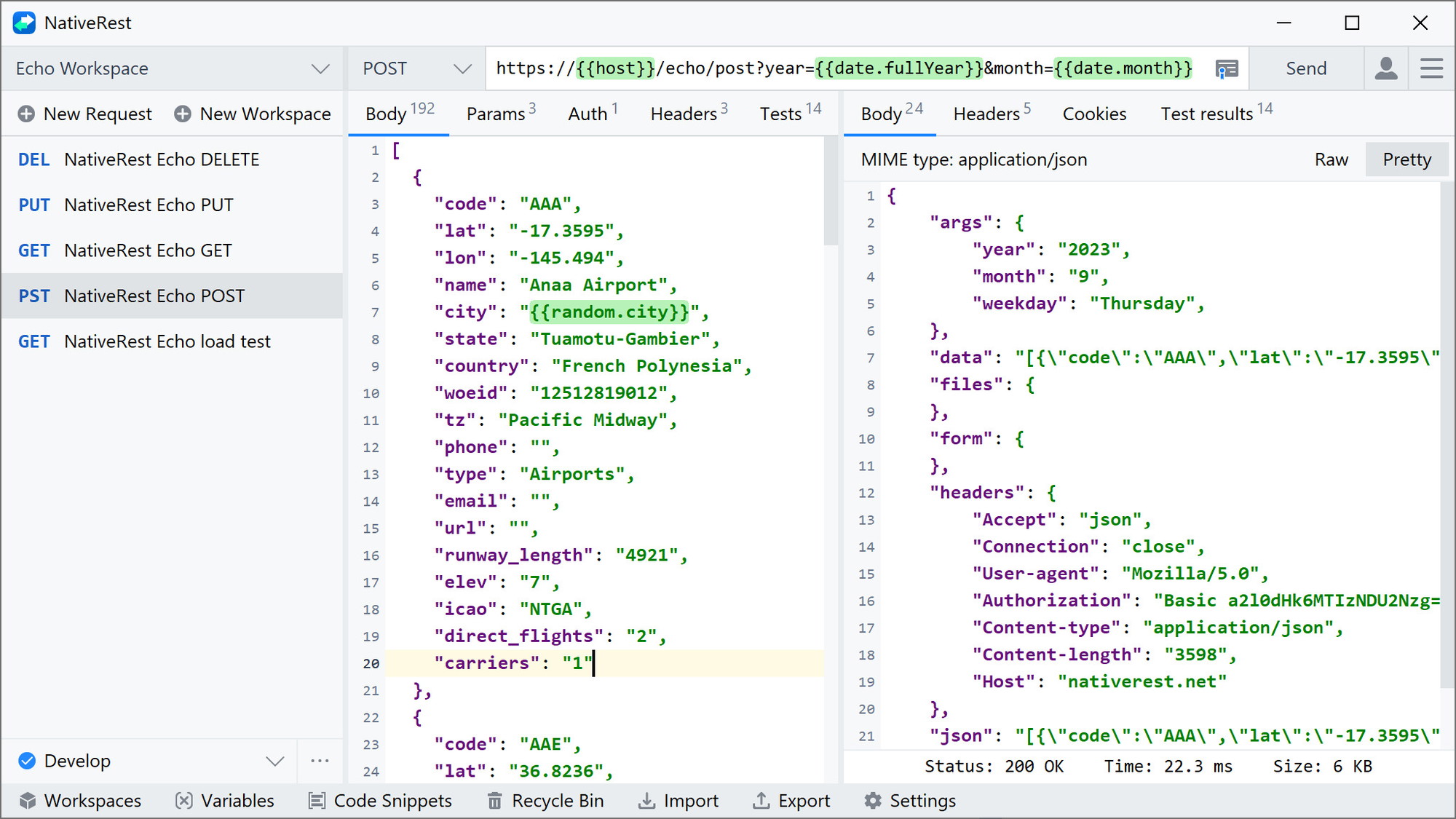Select the NativeRest Echo POST request
Screen dimensions: 1456x819
click(x=172, y=296)
